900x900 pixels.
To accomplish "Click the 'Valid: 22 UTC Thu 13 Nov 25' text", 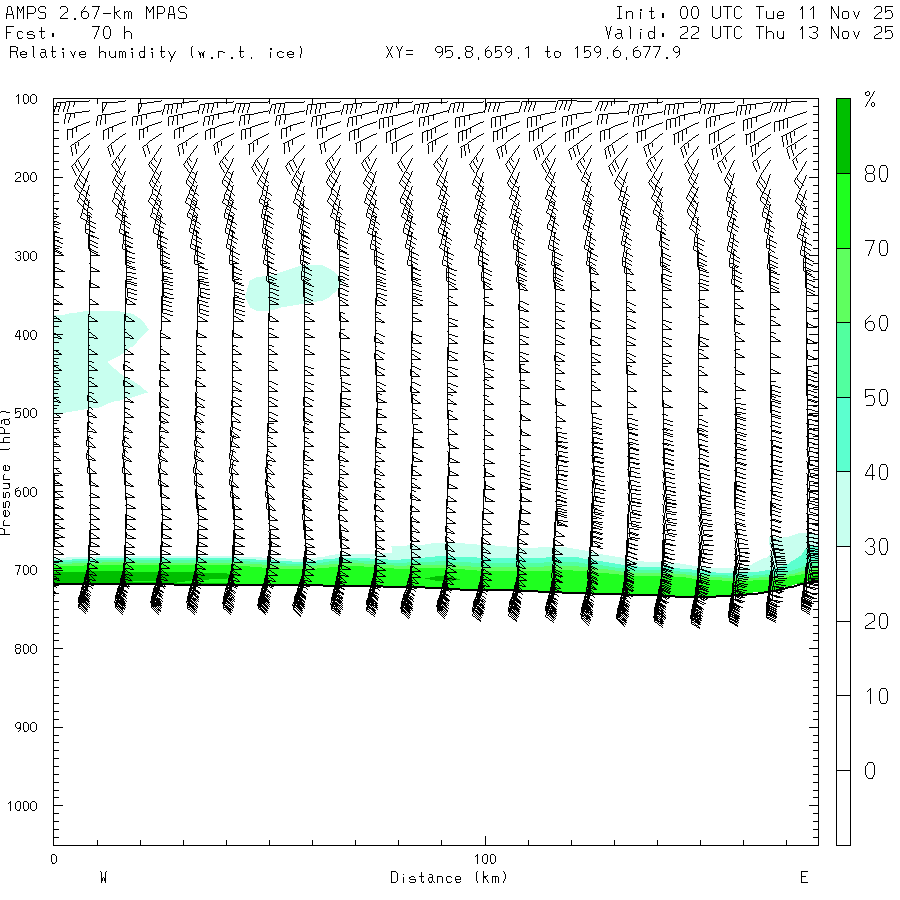I will pos(754,33).
